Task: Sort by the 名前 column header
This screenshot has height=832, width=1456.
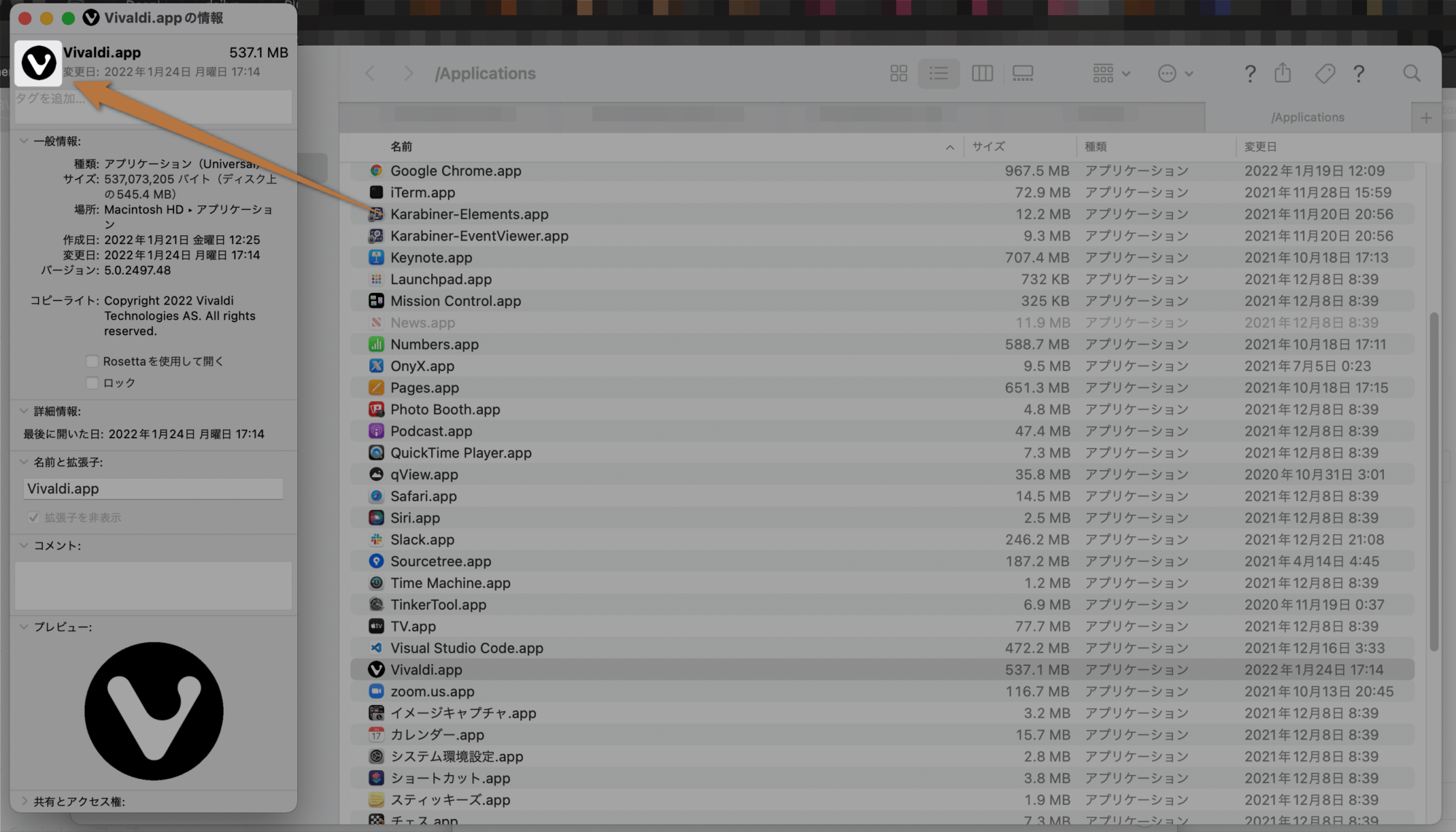Action: (401, 146)
